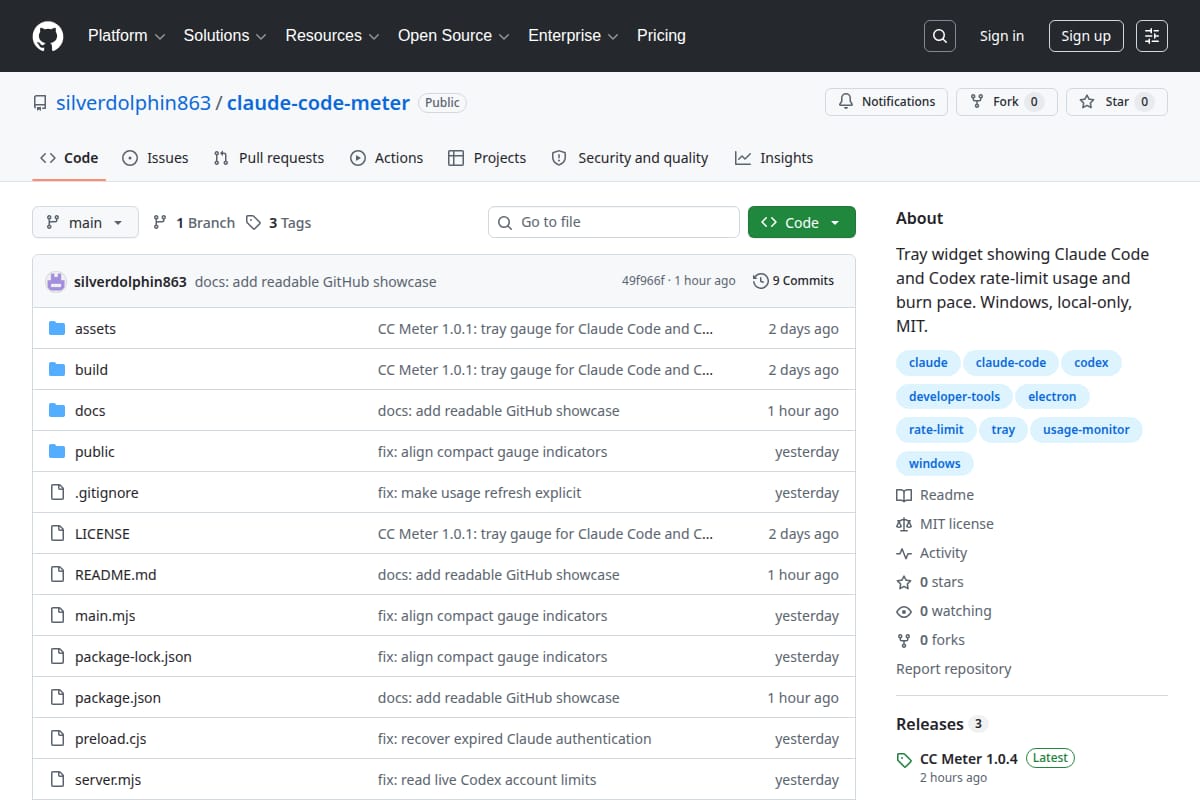Fork this repository
Image resolution: width=1200 pixels, height=800 pixels.
[1007, 102]
